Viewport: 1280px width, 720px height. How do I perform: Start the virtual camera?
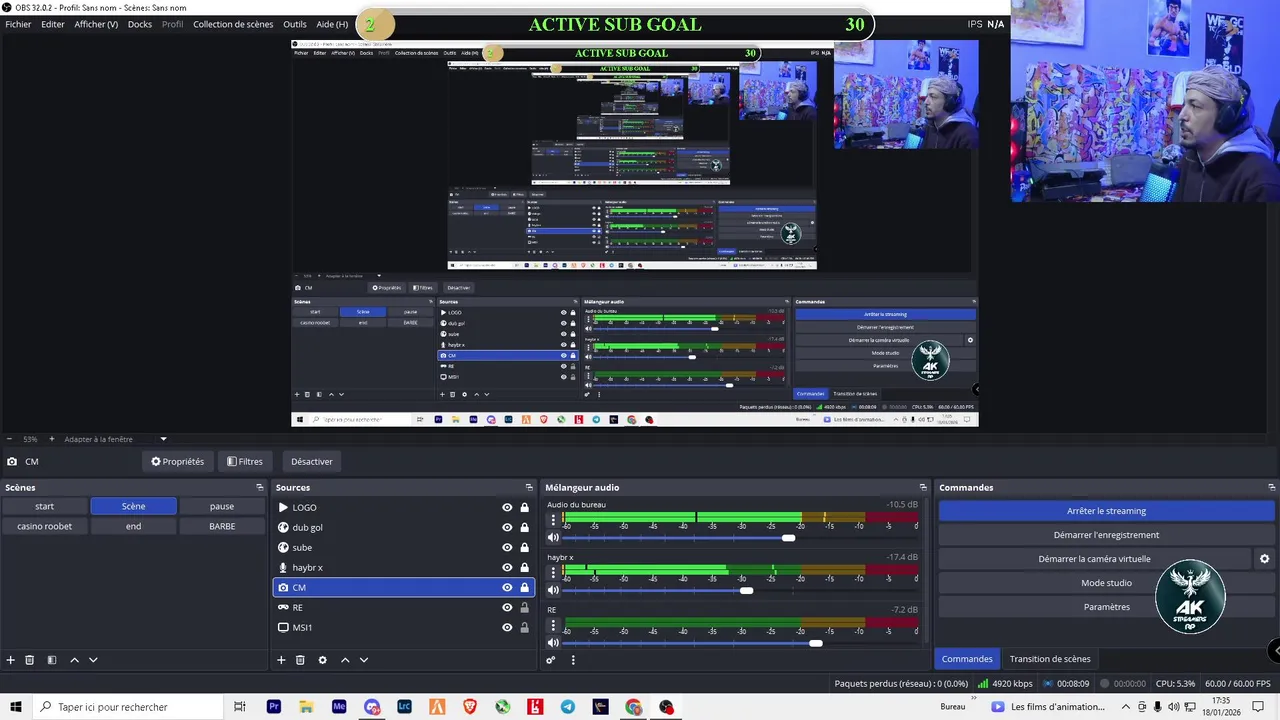(x=1094, y=559)
